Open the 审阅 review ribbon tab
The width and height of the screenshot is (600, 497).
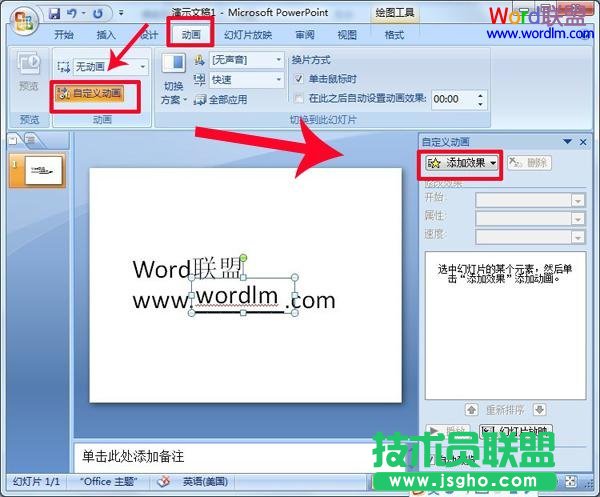coord(304,35)
